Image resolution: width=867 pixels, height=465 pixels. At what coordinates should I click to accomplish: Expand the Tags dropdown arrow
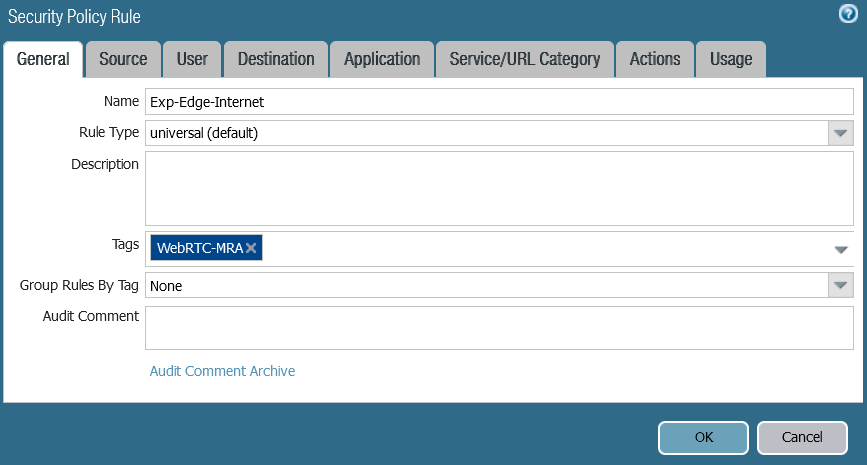click(x=840, y=249)
